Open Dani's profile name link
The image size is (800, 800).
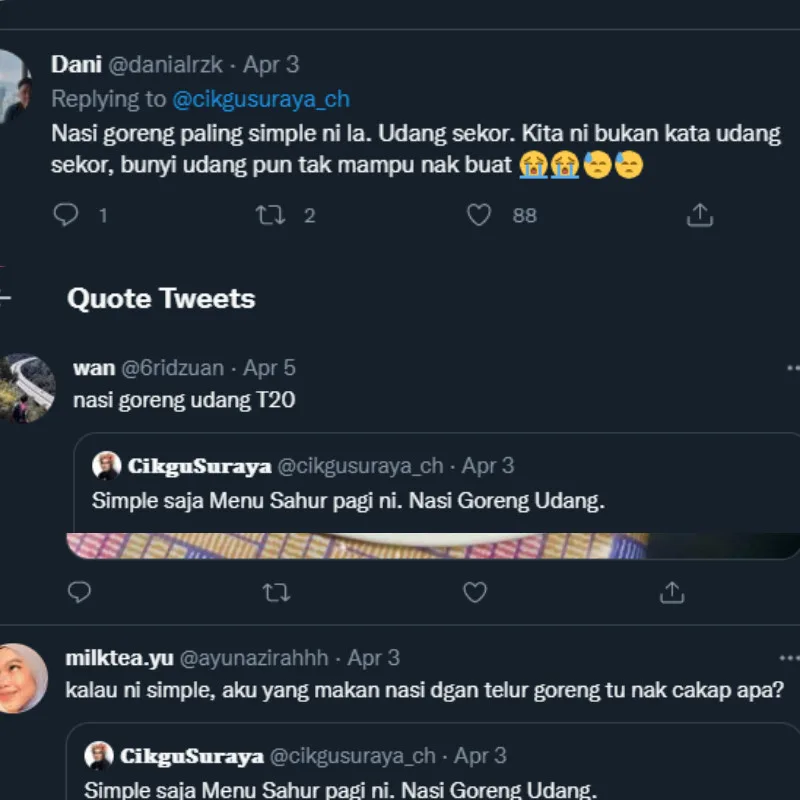pos(76,64)
